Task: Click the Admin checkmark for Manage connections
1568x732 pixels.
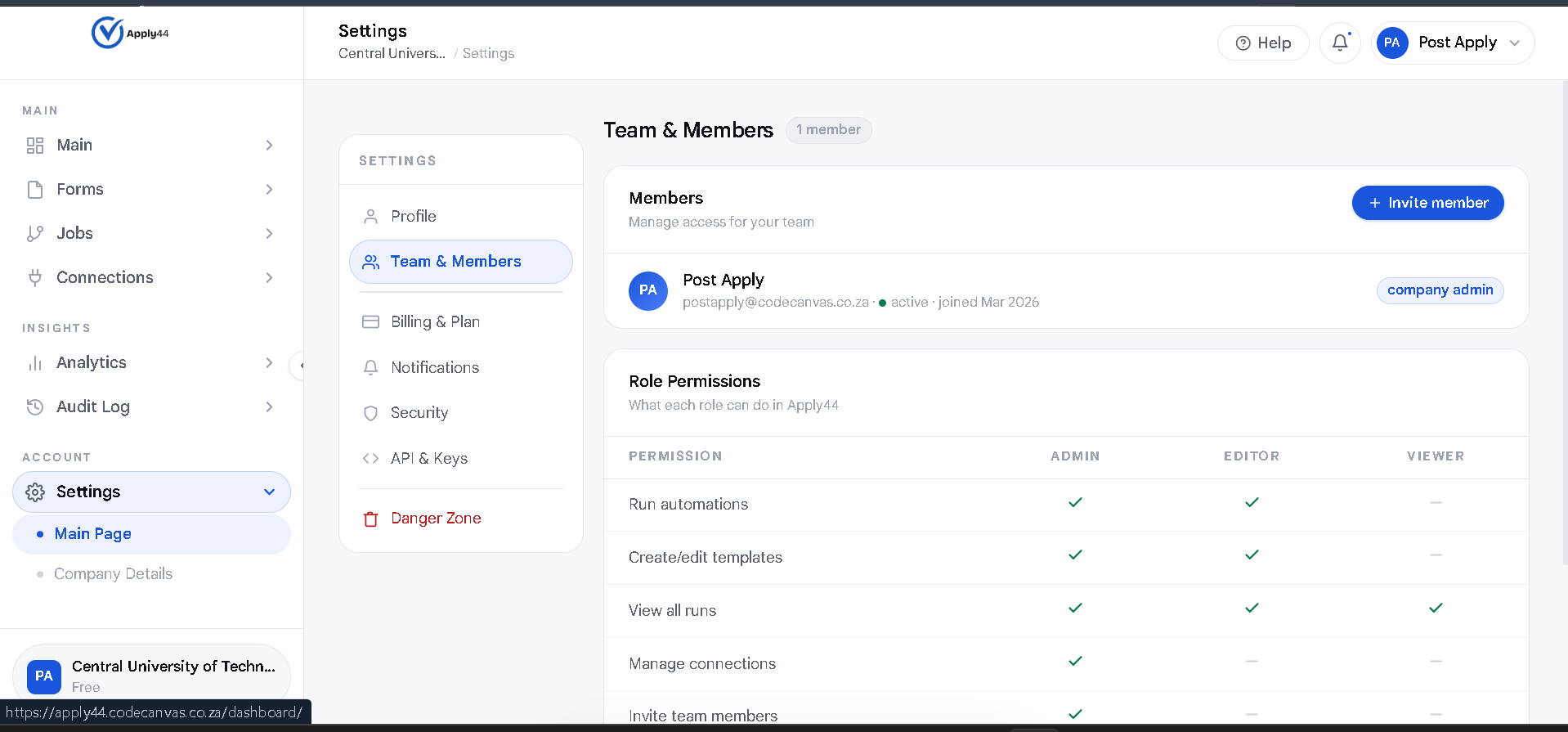Action: click(x=1075, y=662)
